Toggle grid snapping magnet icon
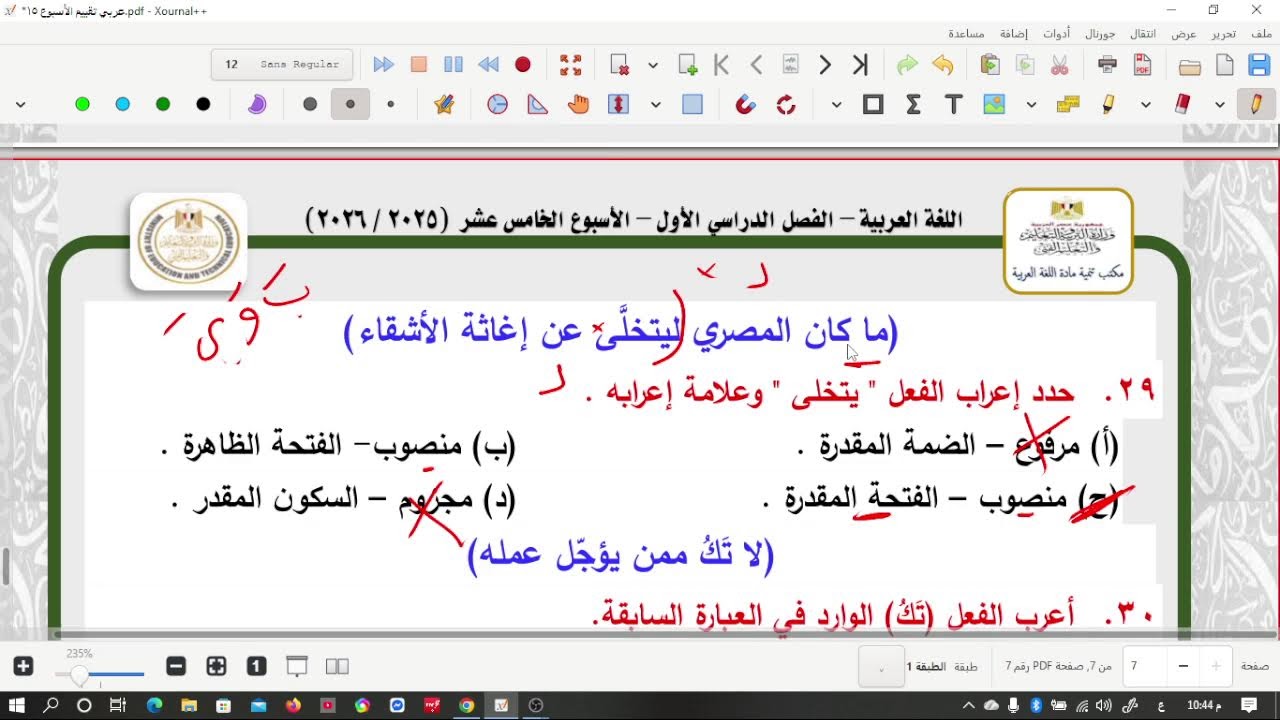 tap(745, 104)
